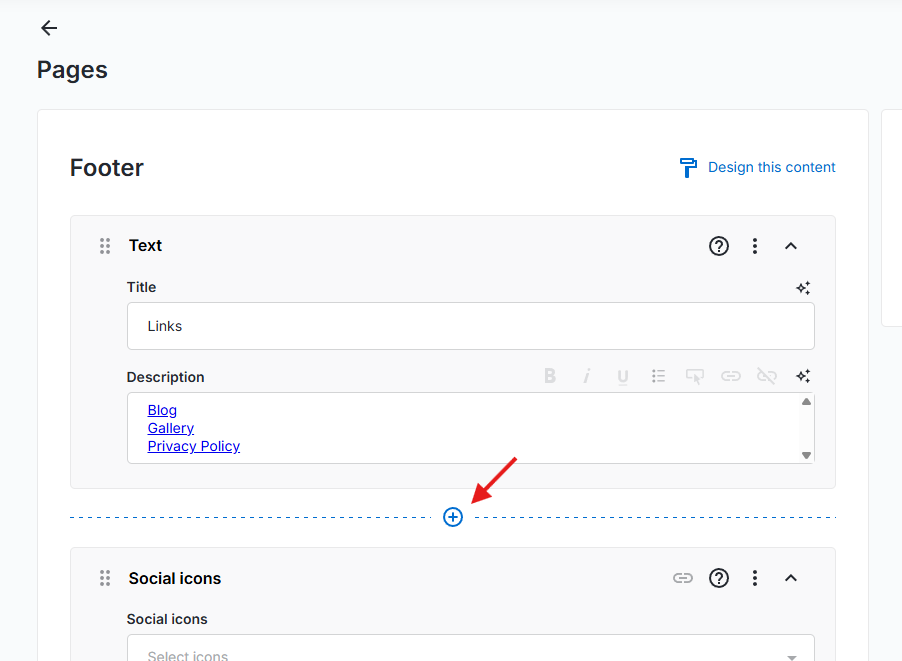Click the AI sparkle icon beside Description
Viewport: 902px width, 661px height.
coord(802,376)
